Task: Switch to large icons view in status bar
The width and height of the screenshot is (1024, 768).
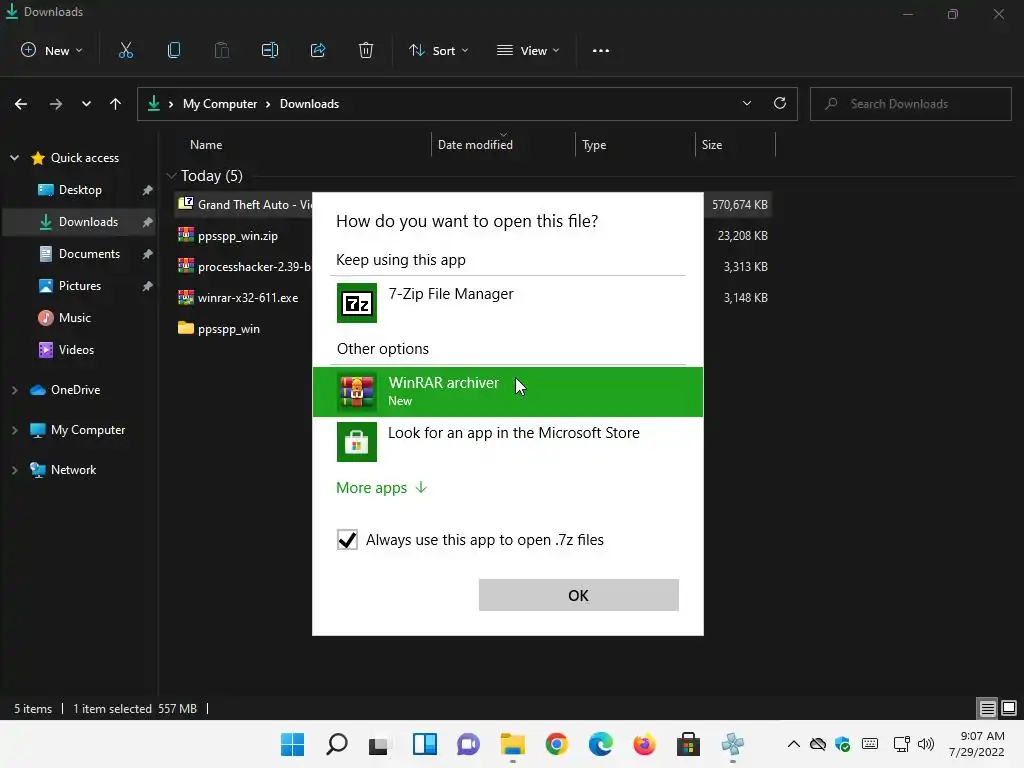Action: [x=1009, y=708]
